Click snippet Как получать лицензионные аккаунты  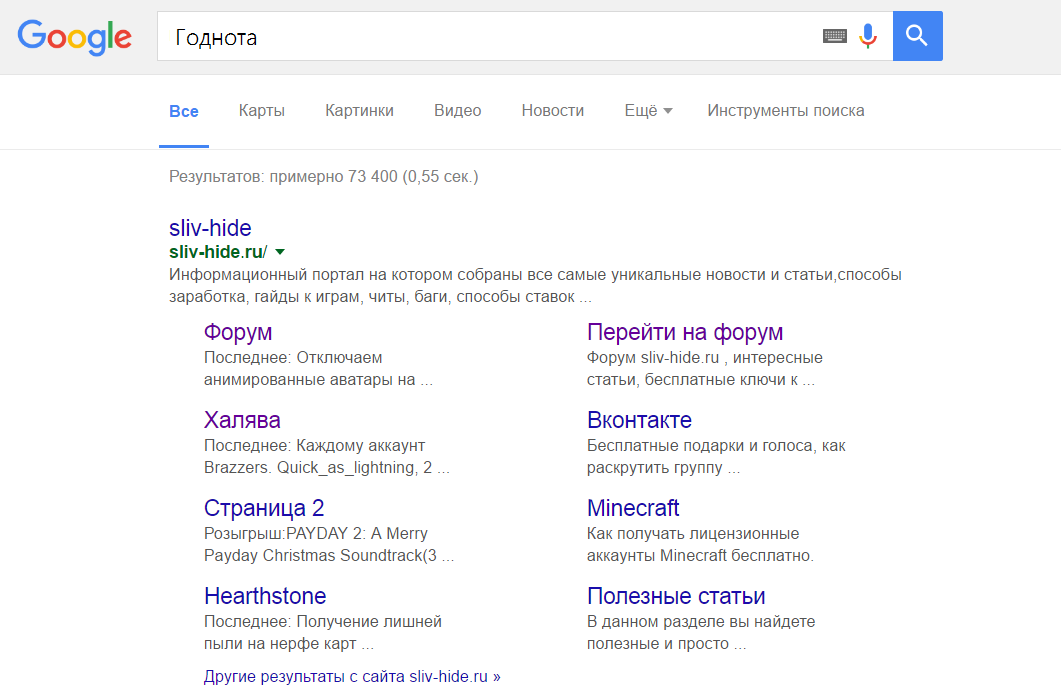pyautogui.click(x=700, y=545)
